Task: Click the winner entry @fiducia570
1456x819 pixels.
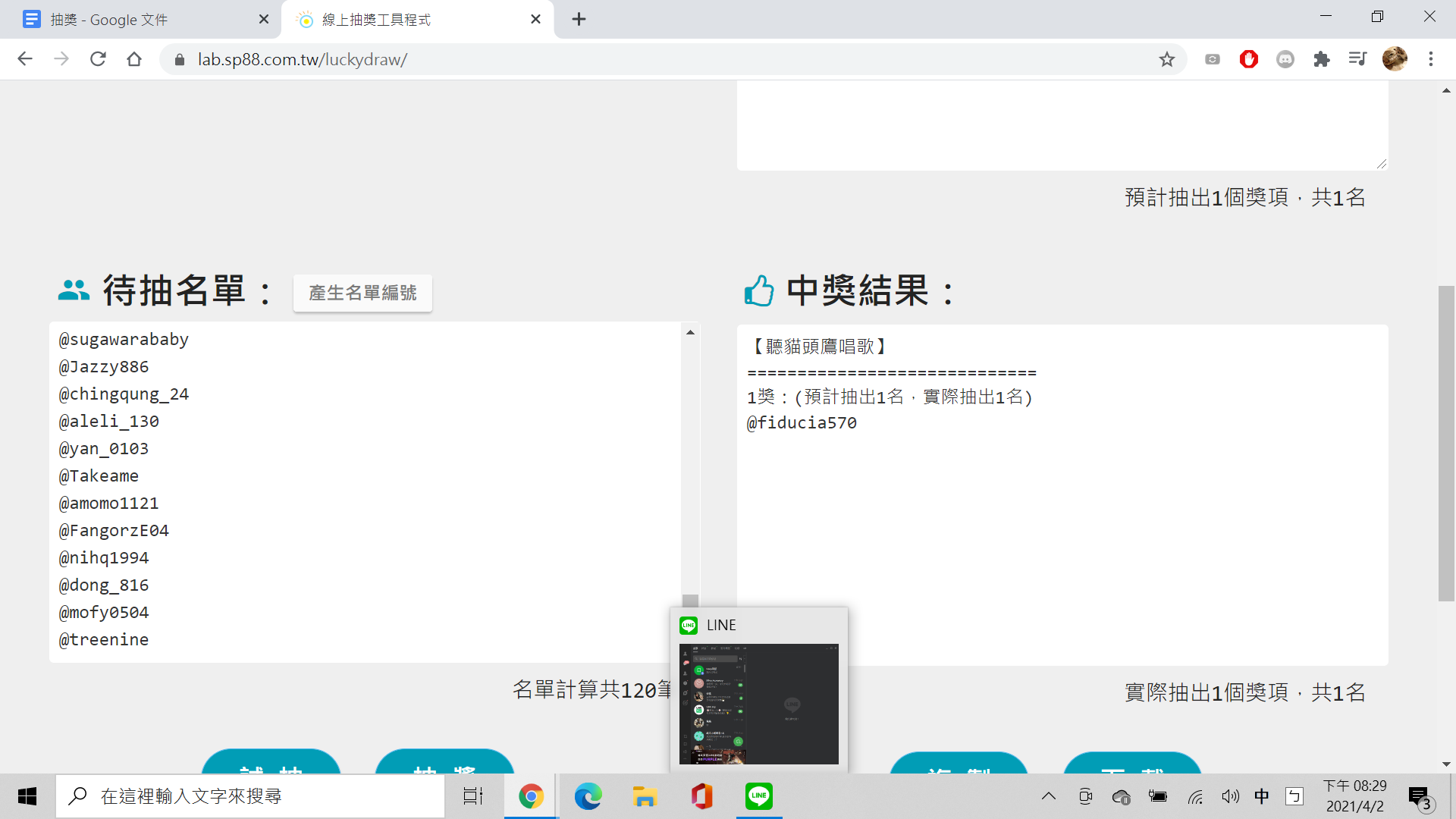Action: coord(802,422)
